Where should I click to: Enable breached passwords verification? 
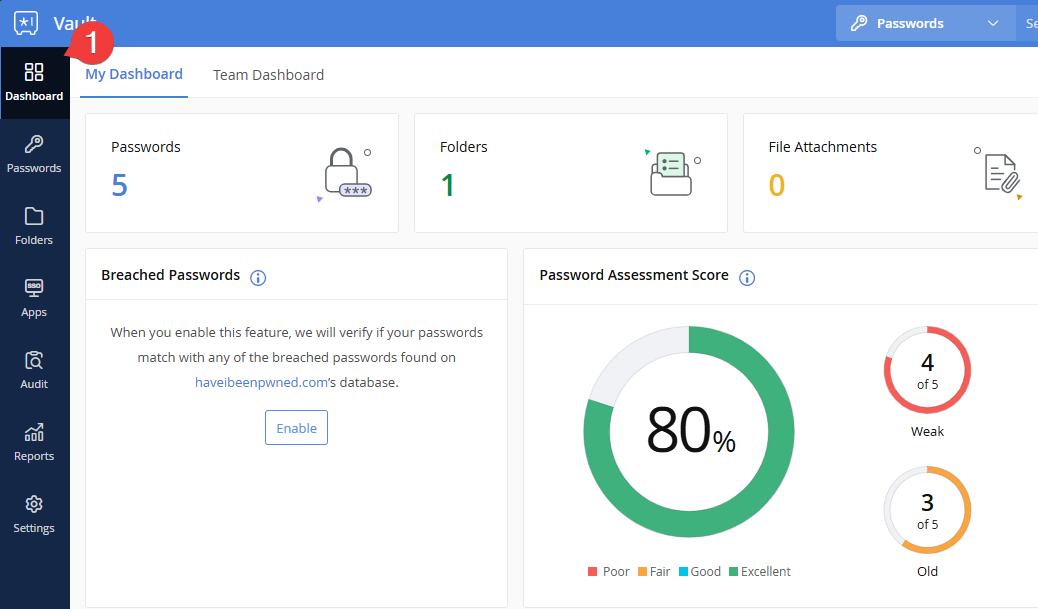(296, 428)
